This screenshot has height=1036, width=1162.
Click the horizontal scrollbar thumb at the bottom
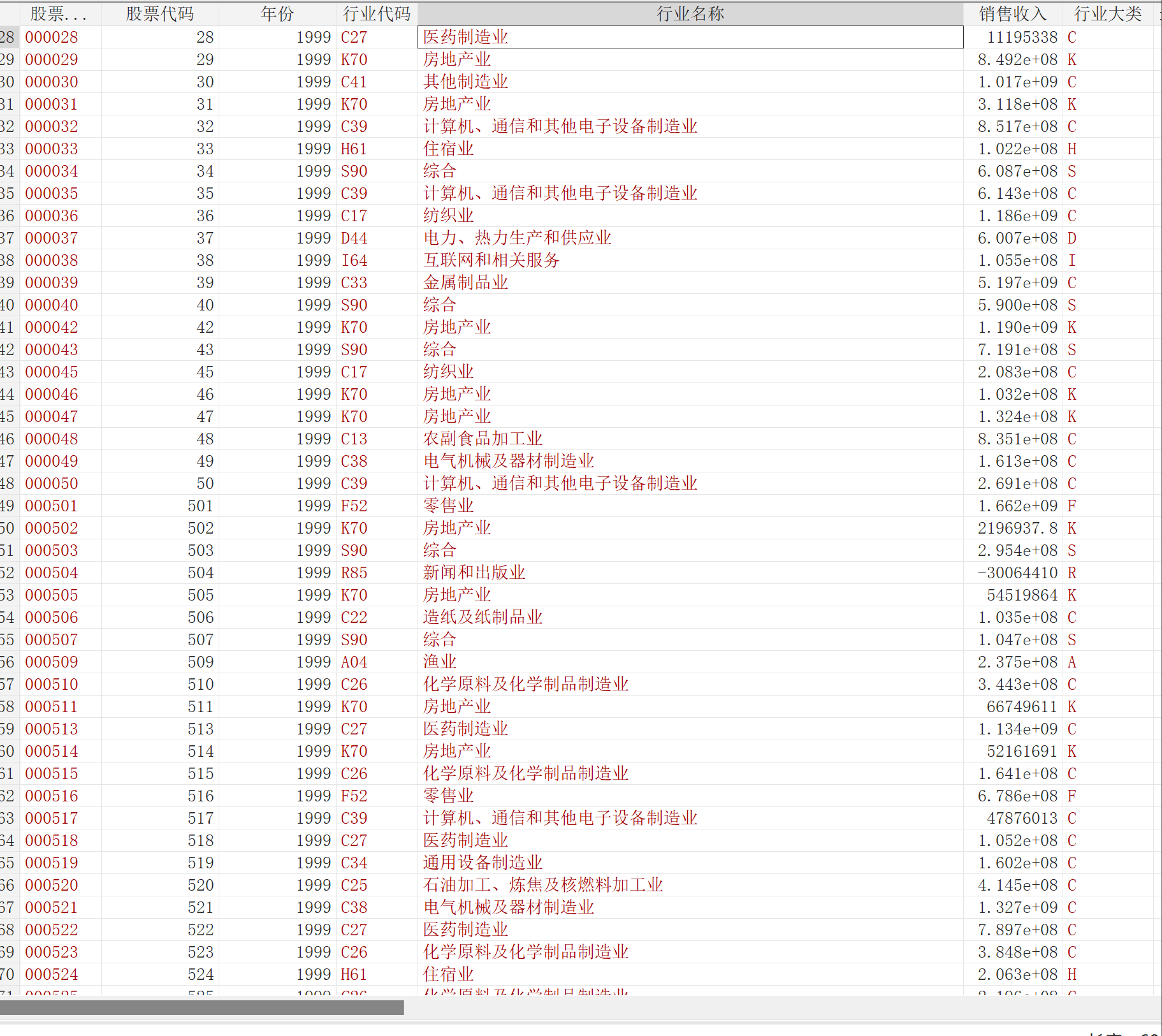[201, 1007]
